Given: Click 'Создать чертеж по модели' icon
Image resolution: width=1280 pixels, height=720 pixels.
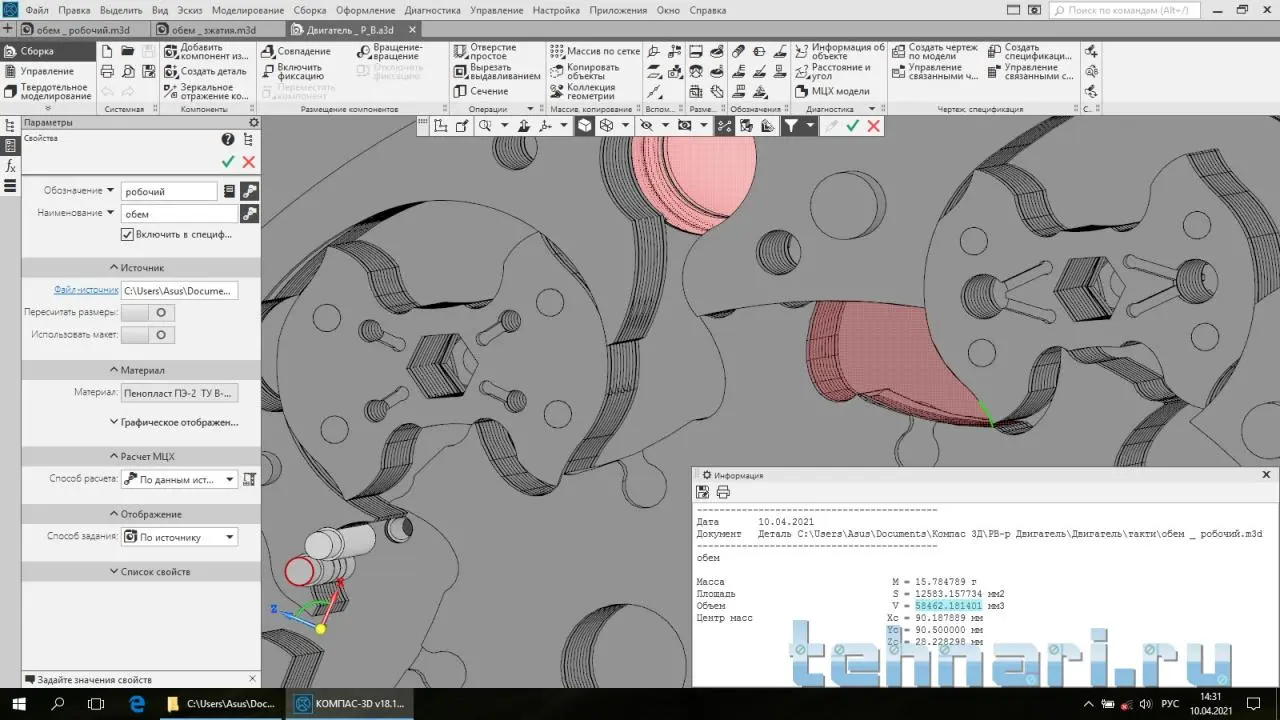Looking at the screenshot, I should click(898, 51).
